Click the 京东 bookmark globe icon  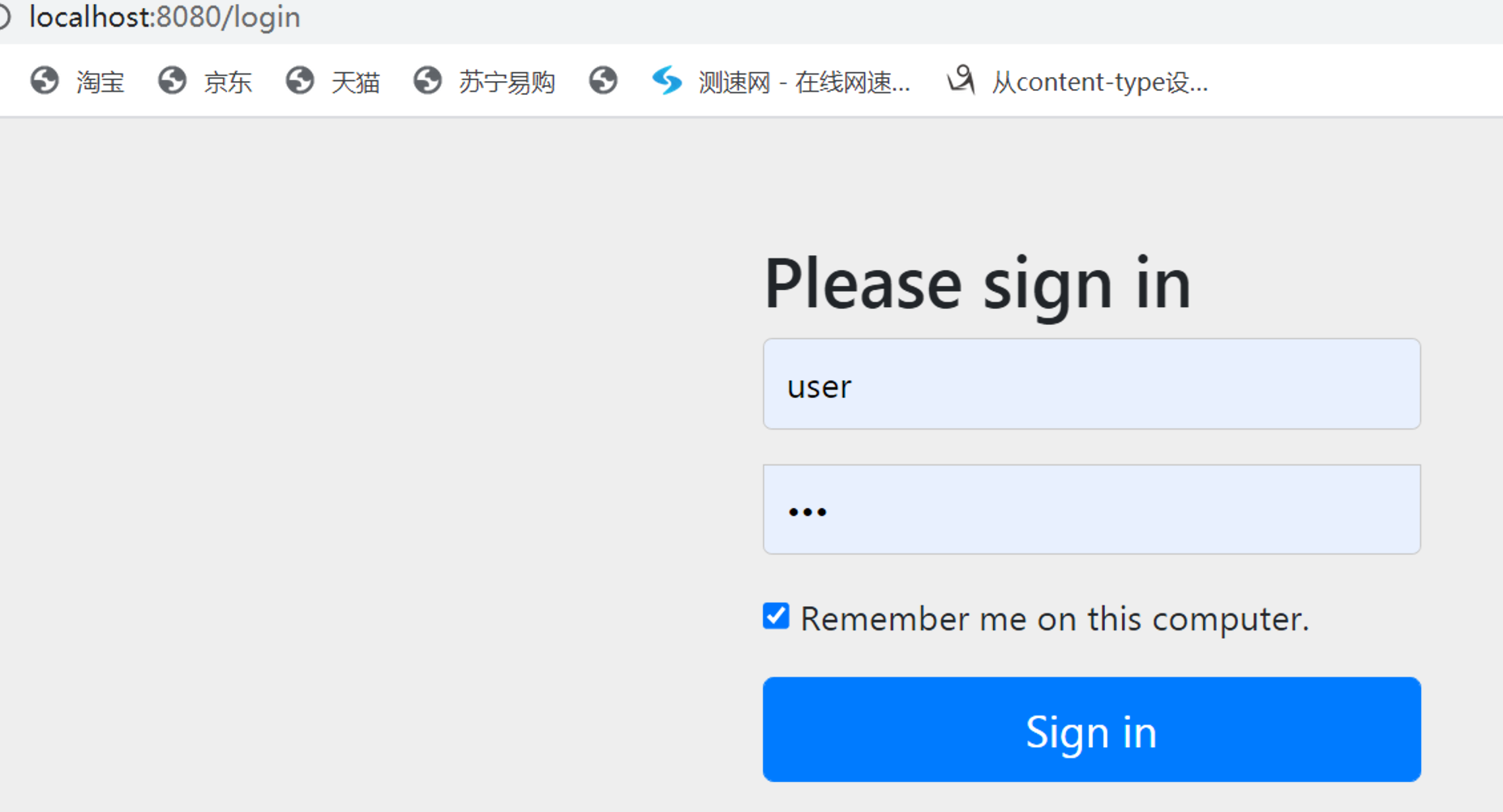pyautogui.click(x=172, y=81)
